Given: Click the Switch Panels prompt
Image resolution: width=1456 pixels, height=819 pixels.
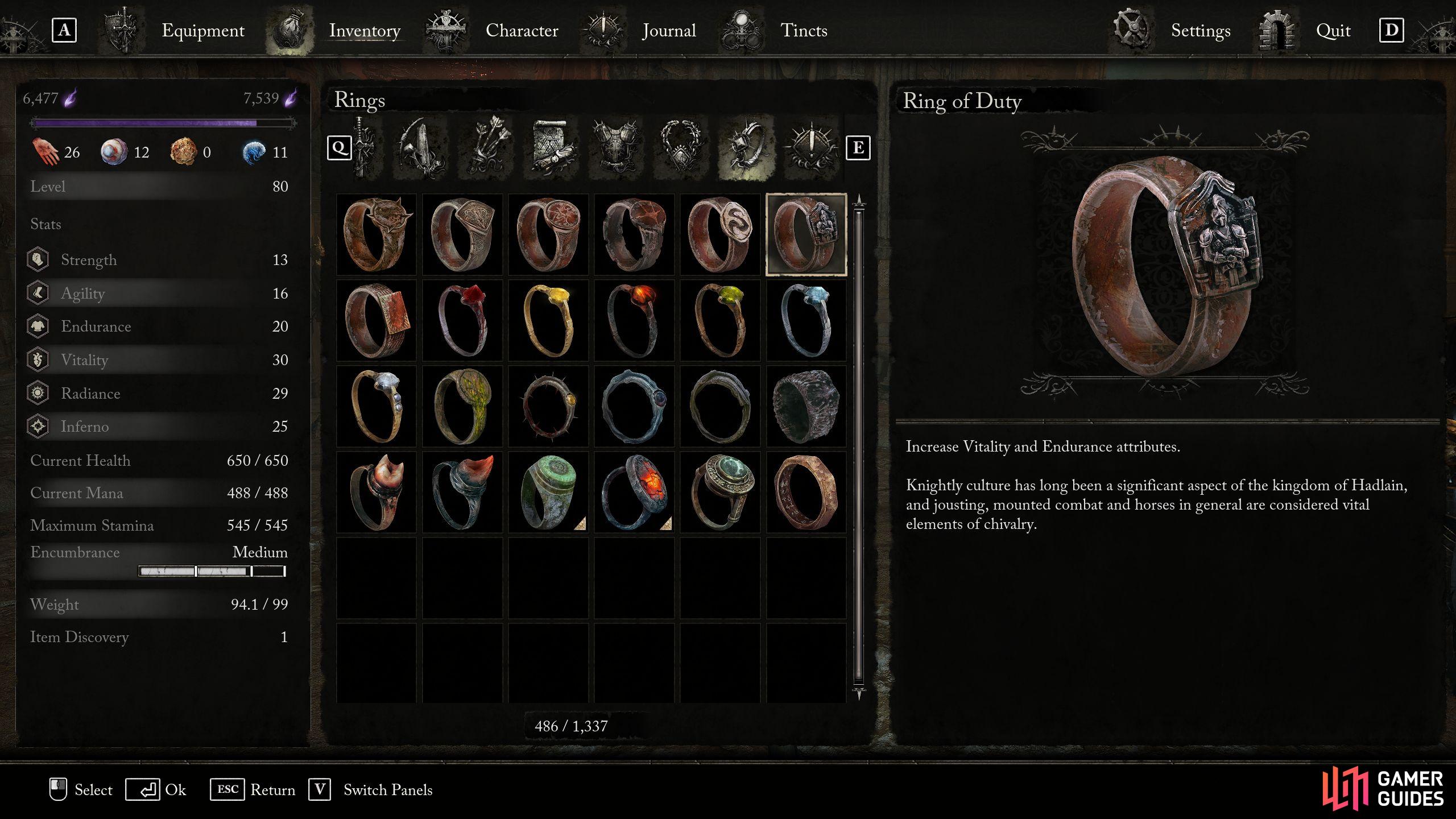Looking at the screenshot, I should coord(370,789).
